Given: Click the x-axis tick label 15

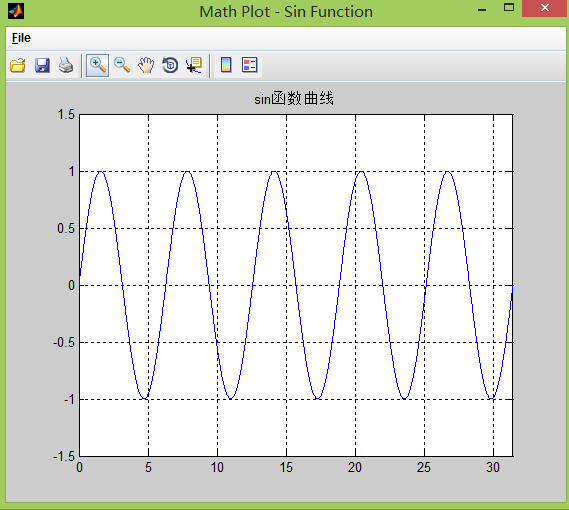Looking at the screenshot, I should pos(286,468).
